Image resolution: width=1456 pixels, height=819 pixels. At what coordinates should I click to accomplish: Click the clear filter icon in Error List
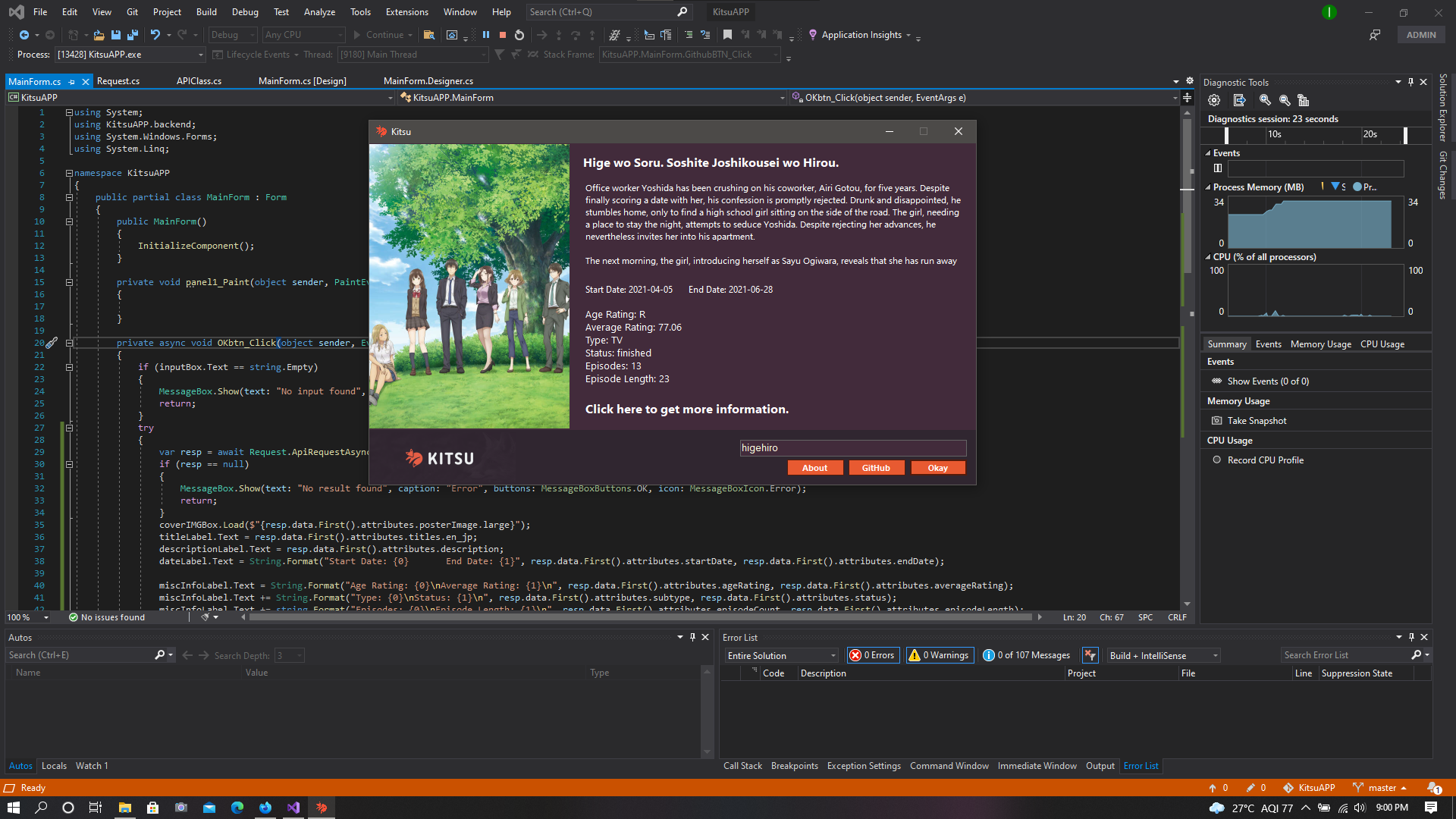(x=1090, y=655)
